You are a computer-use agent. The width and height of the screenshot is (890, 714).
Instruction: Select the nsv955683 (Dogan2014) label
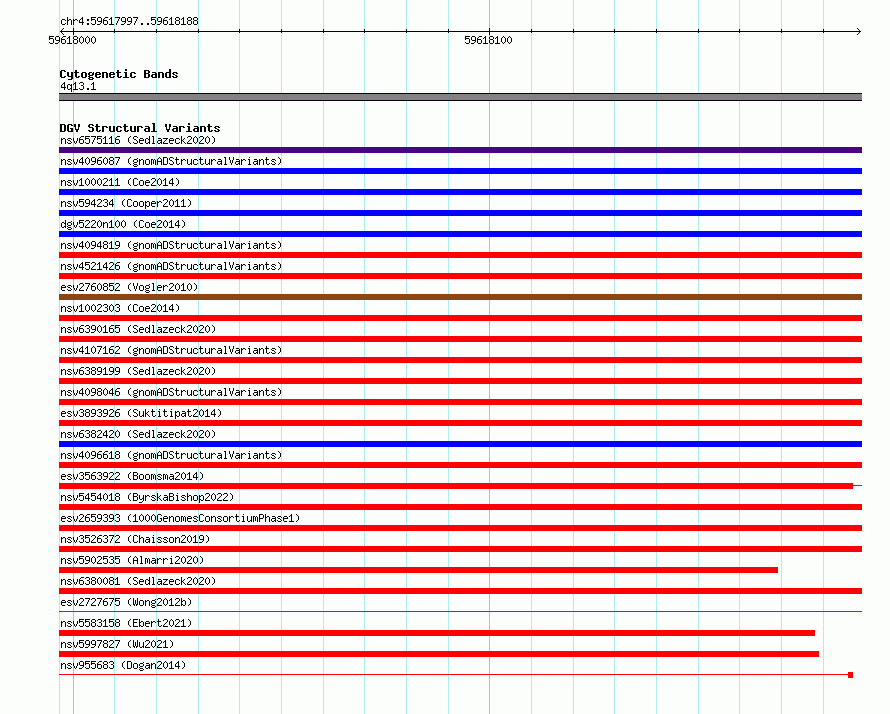tap(123, 665)
